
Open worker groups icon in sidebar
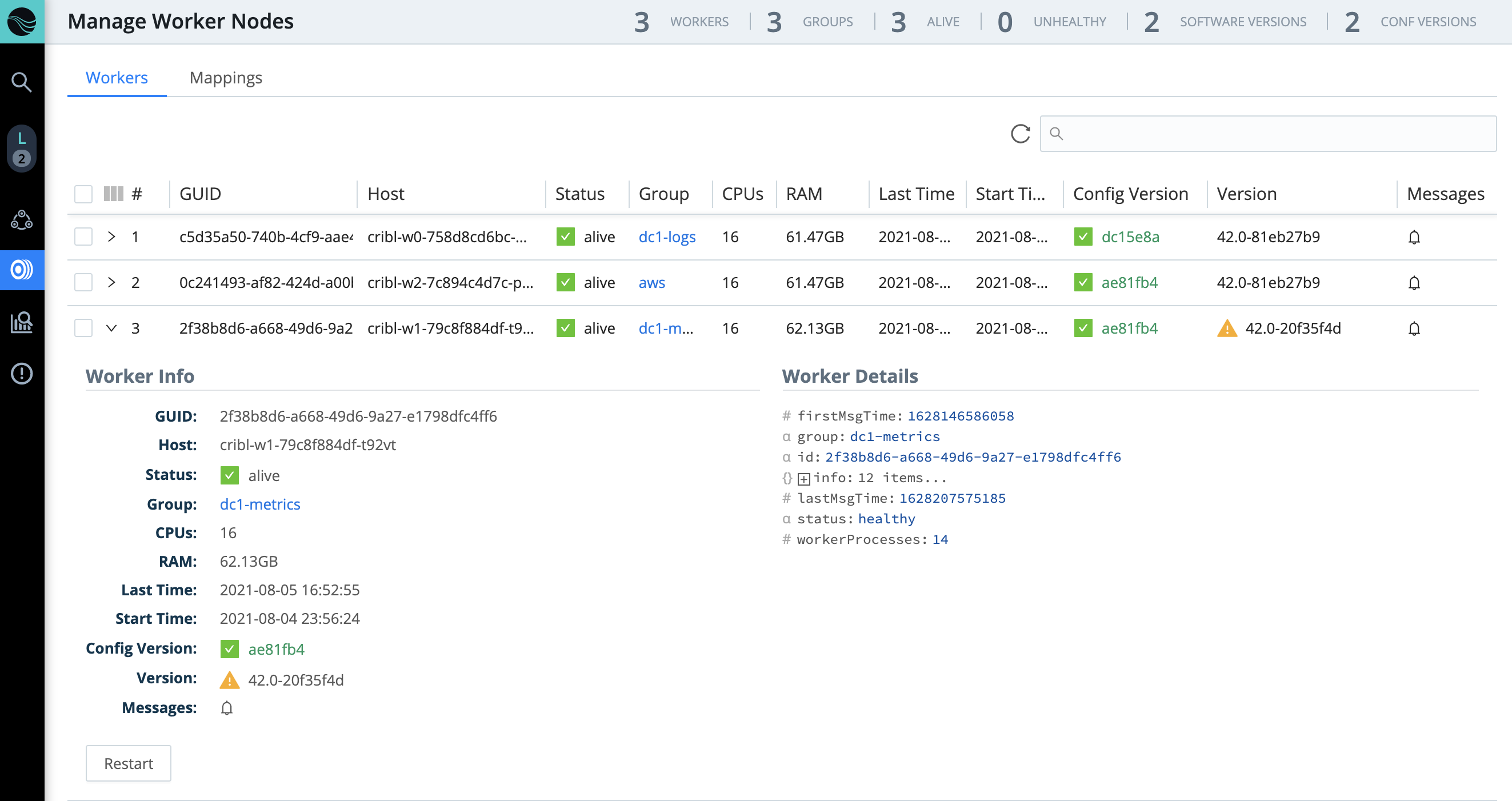click(x=22, y=220)
